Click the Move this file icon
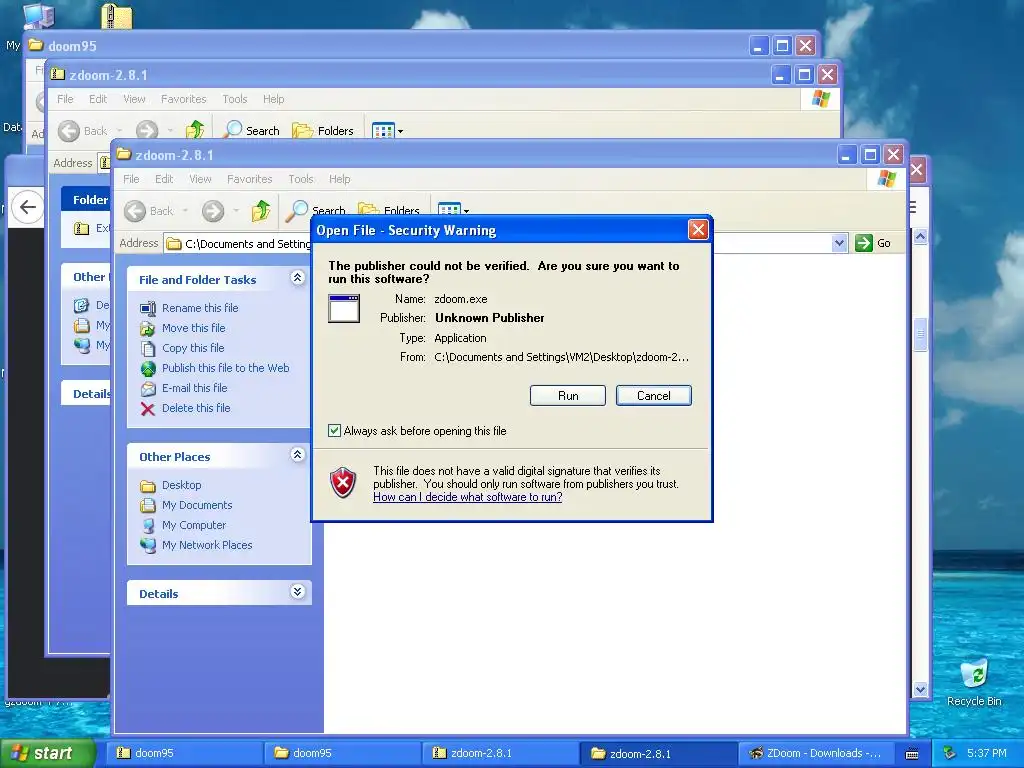The width and height of the screenshot is (1024, 768). coord(148,328)
